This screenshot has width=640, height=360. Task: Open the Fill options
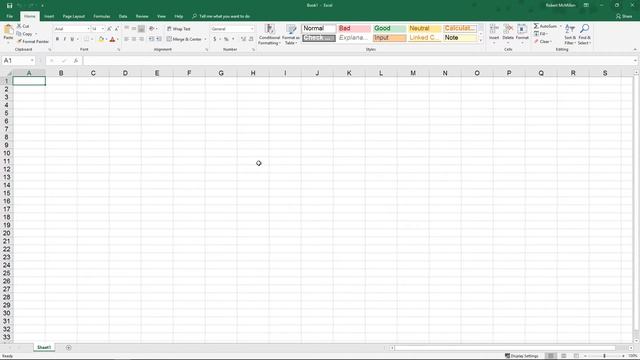point(542,33)
